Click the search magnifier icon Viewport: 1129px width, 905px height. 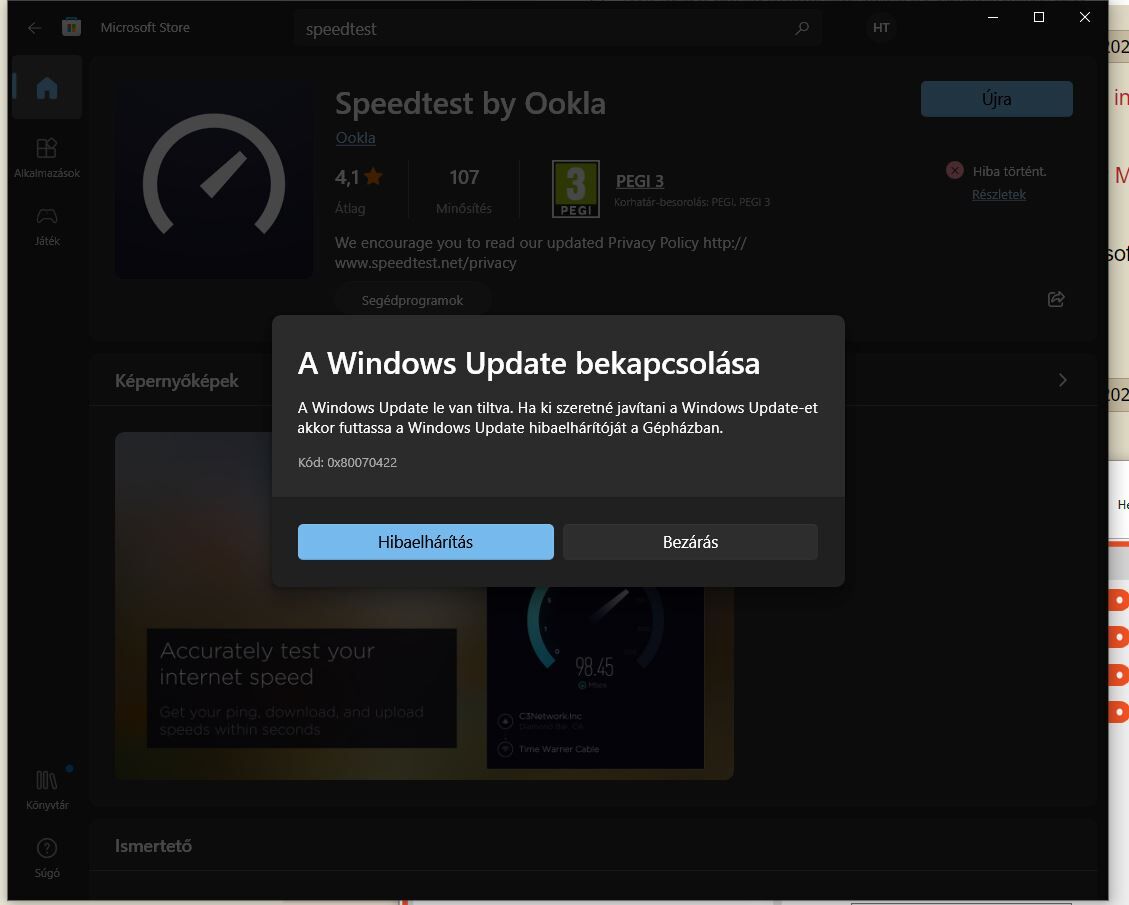pos(801,28)
